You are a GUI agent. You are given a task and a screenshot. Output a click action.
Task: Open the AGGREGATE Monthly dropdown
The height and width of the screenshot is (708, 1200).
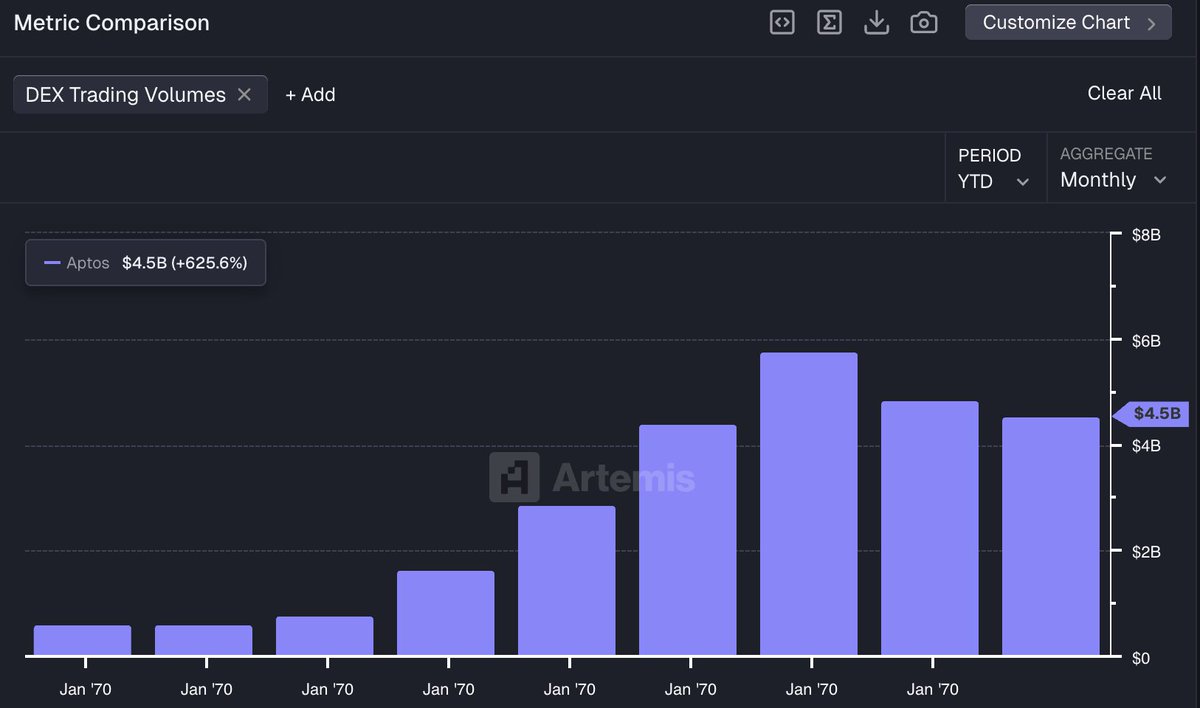(1113, 168)
